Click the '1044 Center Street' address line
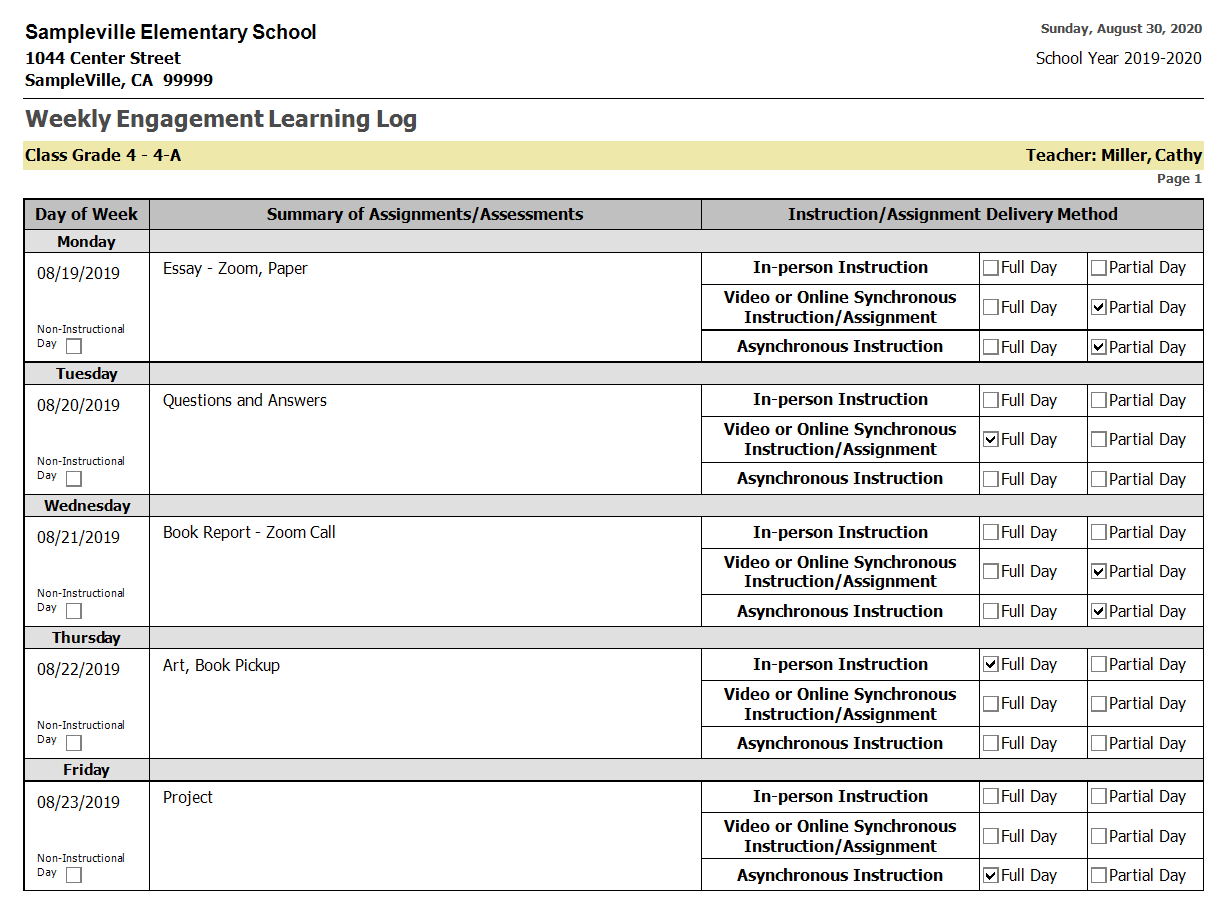1223x907 pixels. (x=103, y=58)
